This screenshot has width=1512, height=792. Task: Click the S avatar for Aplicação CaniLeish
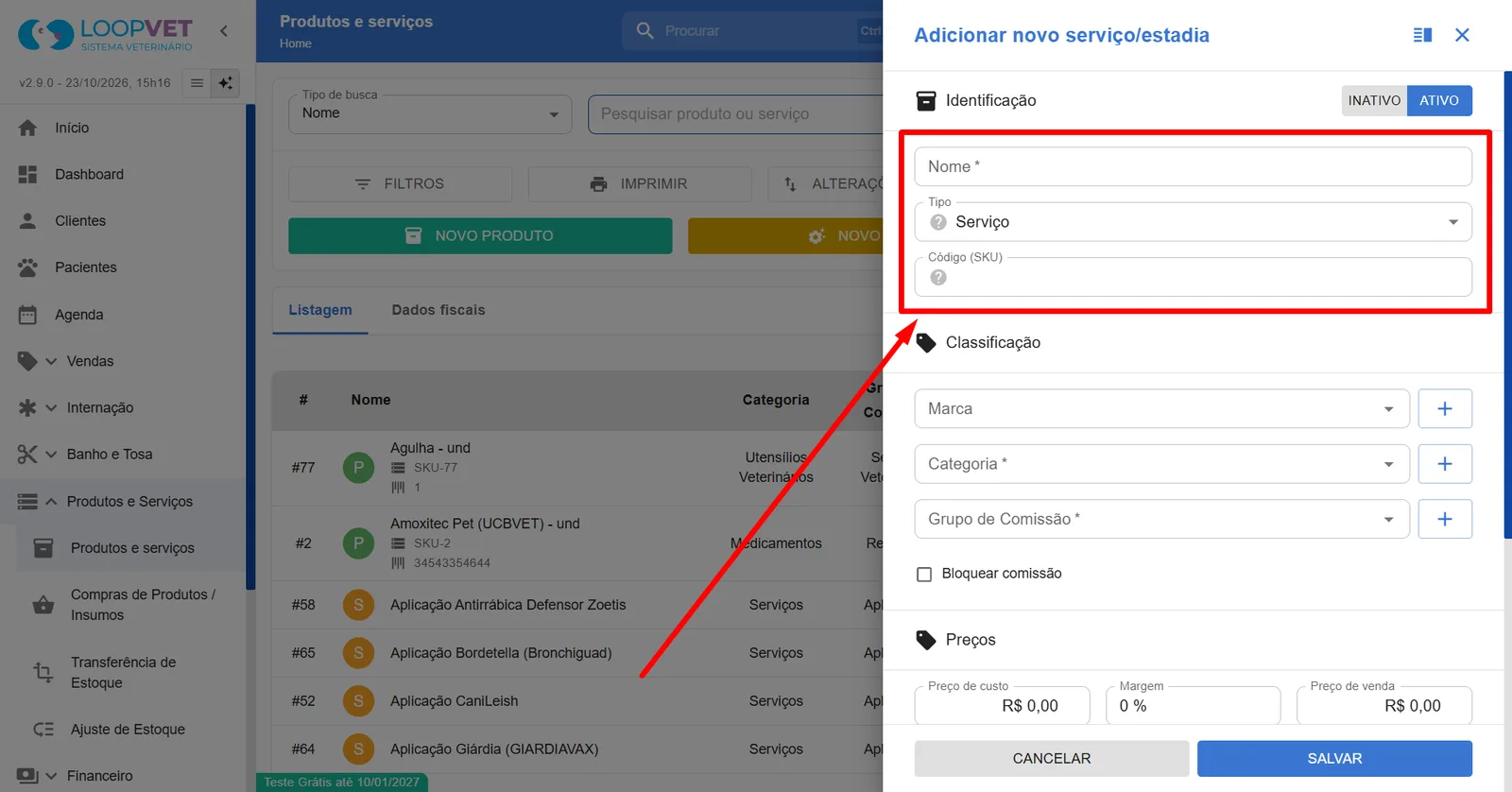pos(358,701)
